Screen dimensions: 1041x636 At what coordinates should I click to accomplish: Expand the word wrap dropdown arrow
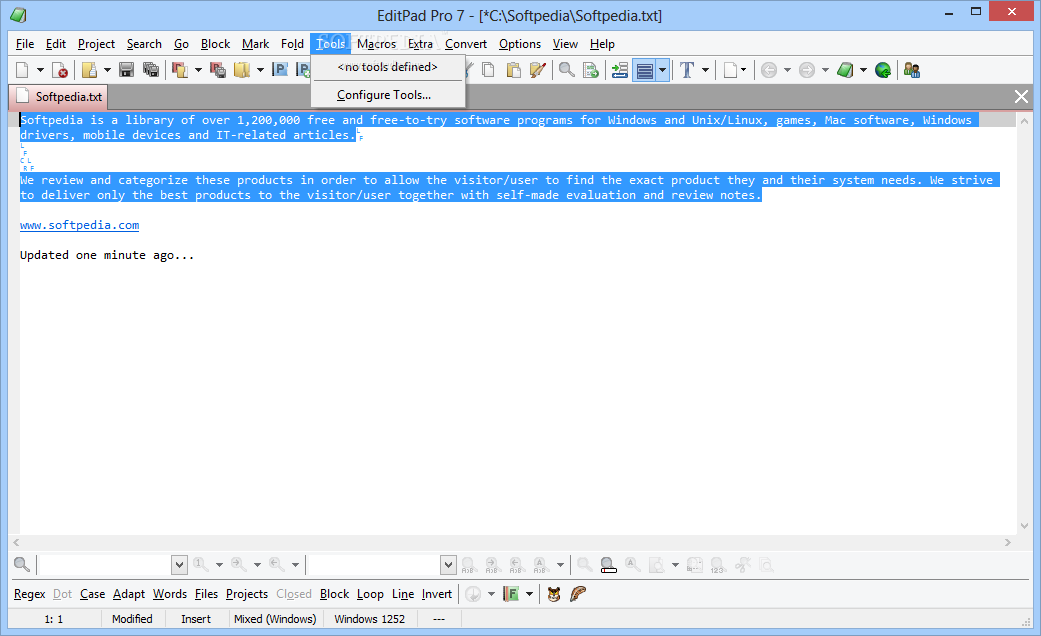663,70
